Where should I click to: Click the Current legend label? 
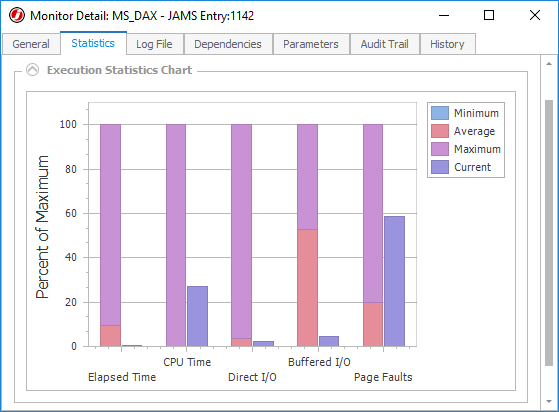pyautogui.click(x=472, y=167)
